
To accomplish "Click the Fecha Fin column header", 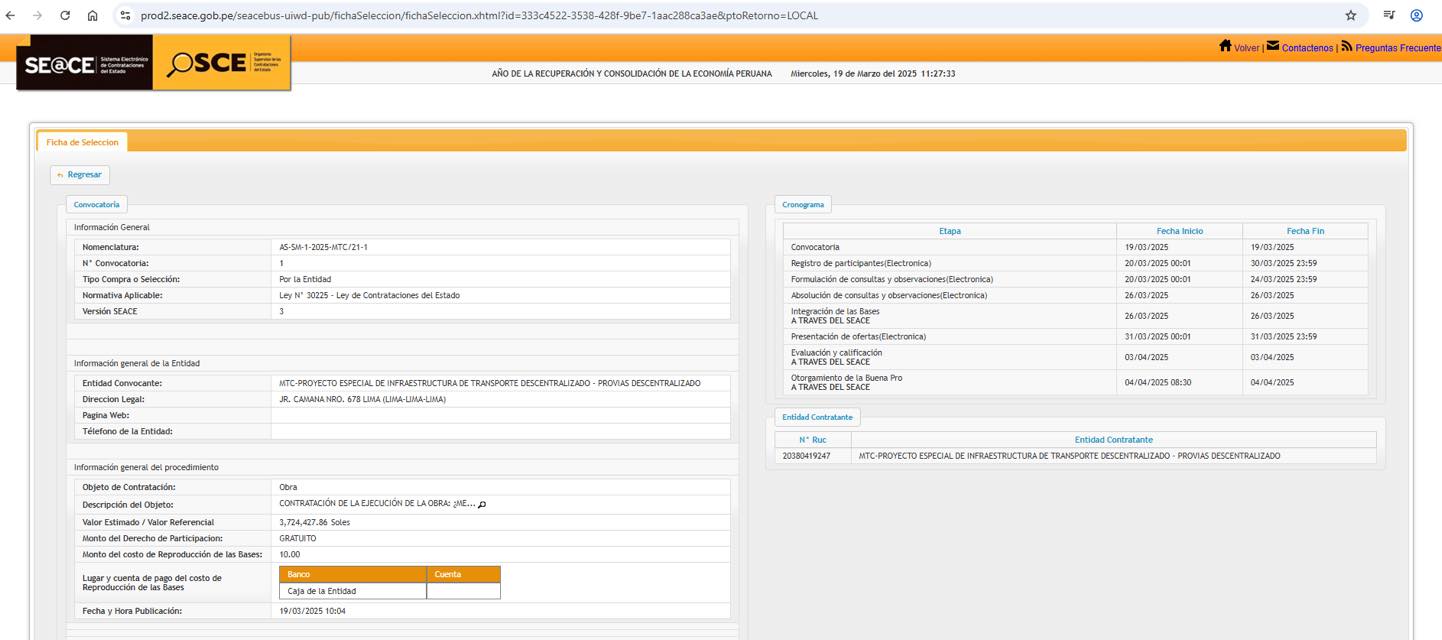I will point(1305,231).
